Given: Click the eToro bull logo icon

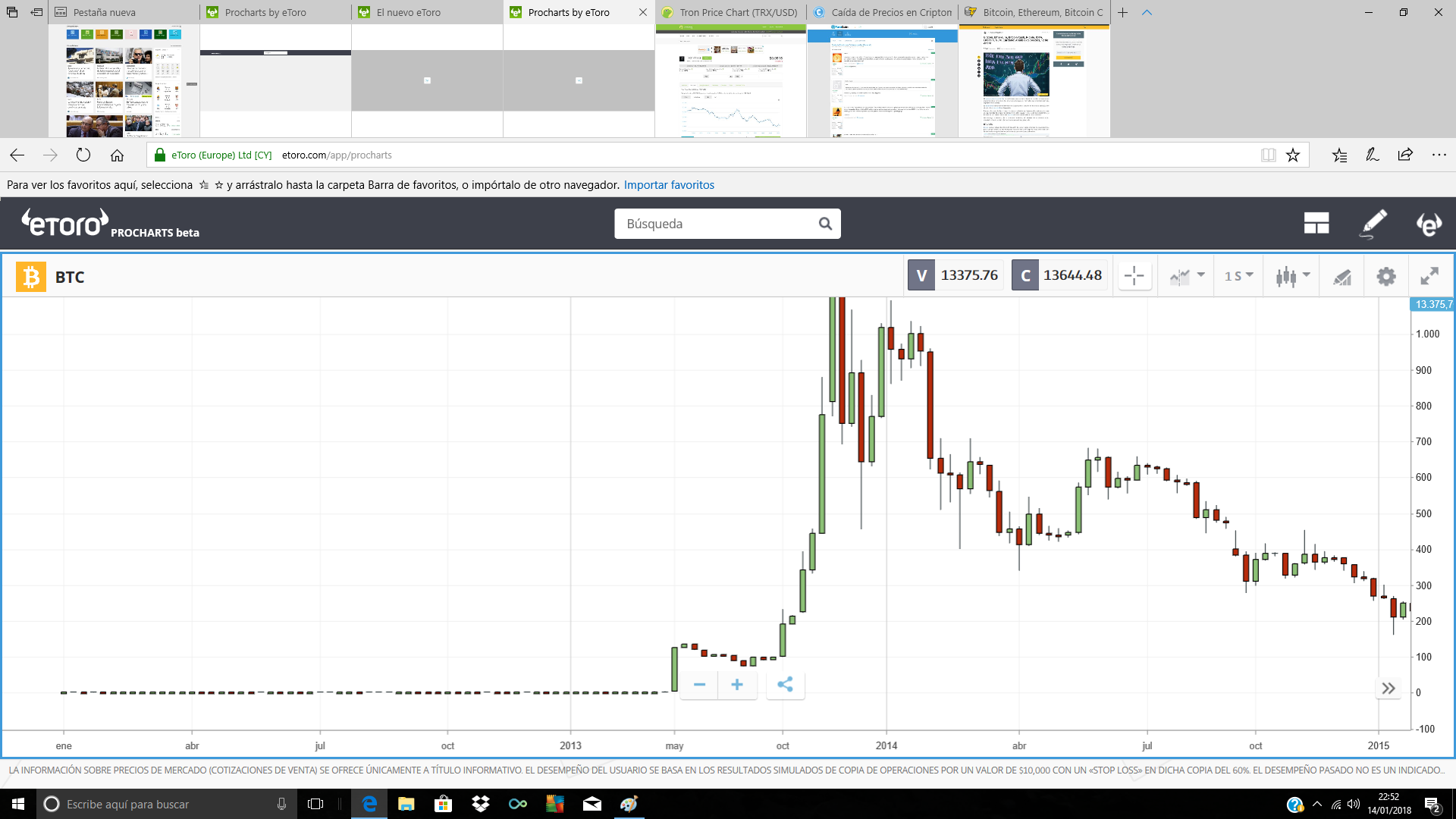Looking at the screenshot, I should [x=1429, y=223].
